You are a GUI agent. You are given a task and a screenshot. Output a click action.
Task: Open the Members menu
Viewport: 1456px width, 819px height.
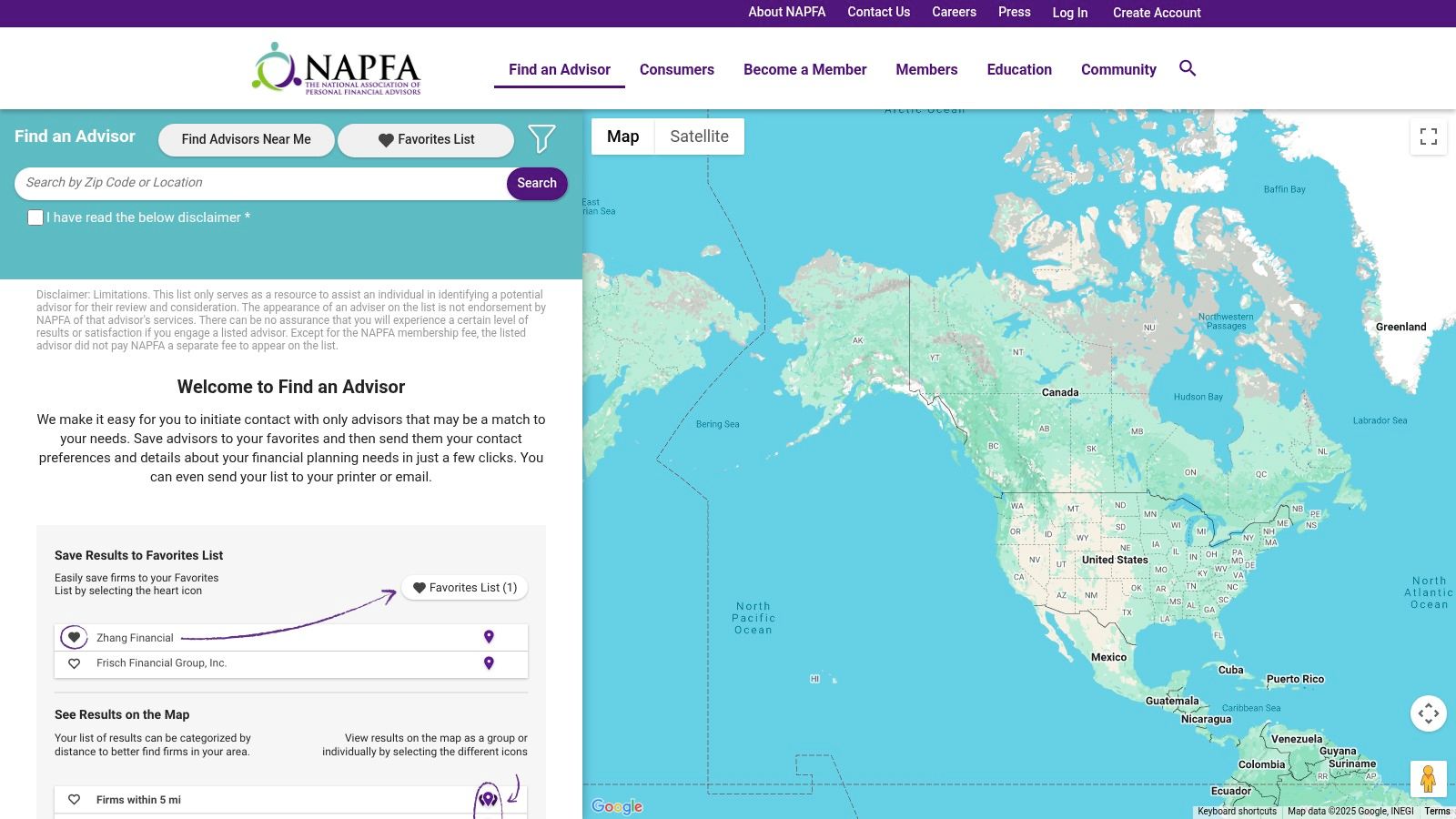point(926,69)
